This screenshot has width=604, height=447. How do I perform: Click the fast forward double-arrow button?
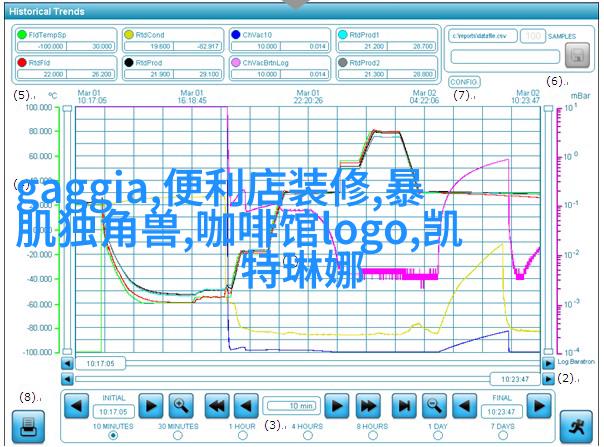coord(368,405)
